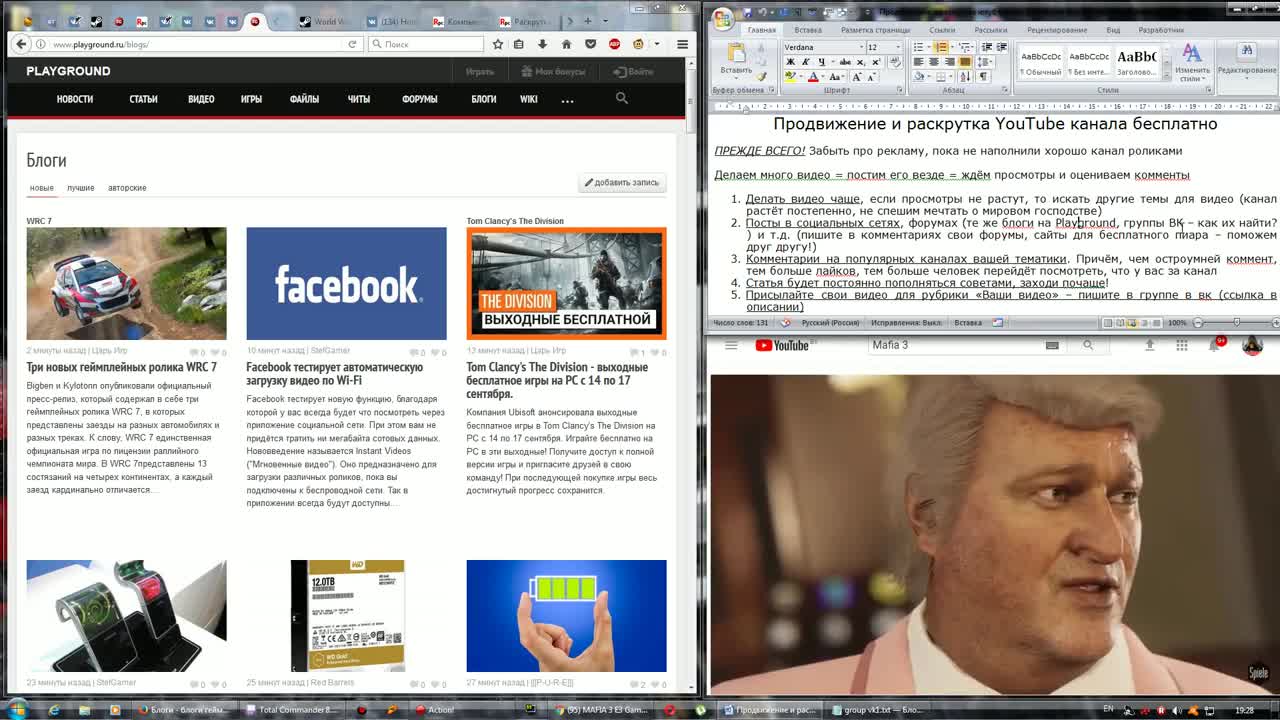Show paragraph marks ¶ in Word
This screenshot has height=720, width=1280.
982,77
